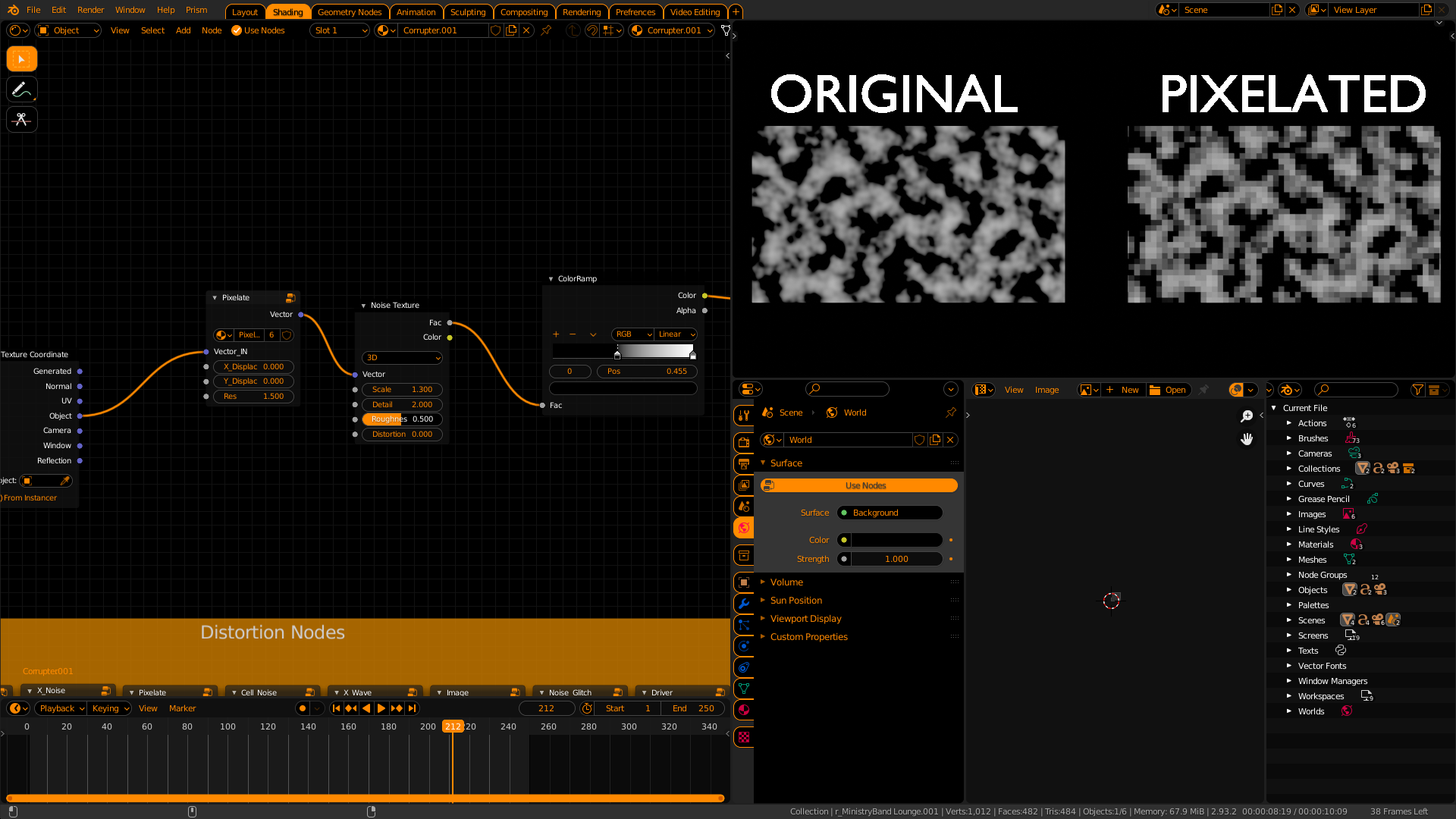Add a ColorRamp stop with plus button

pyautogui.click(x=556, y=334)
